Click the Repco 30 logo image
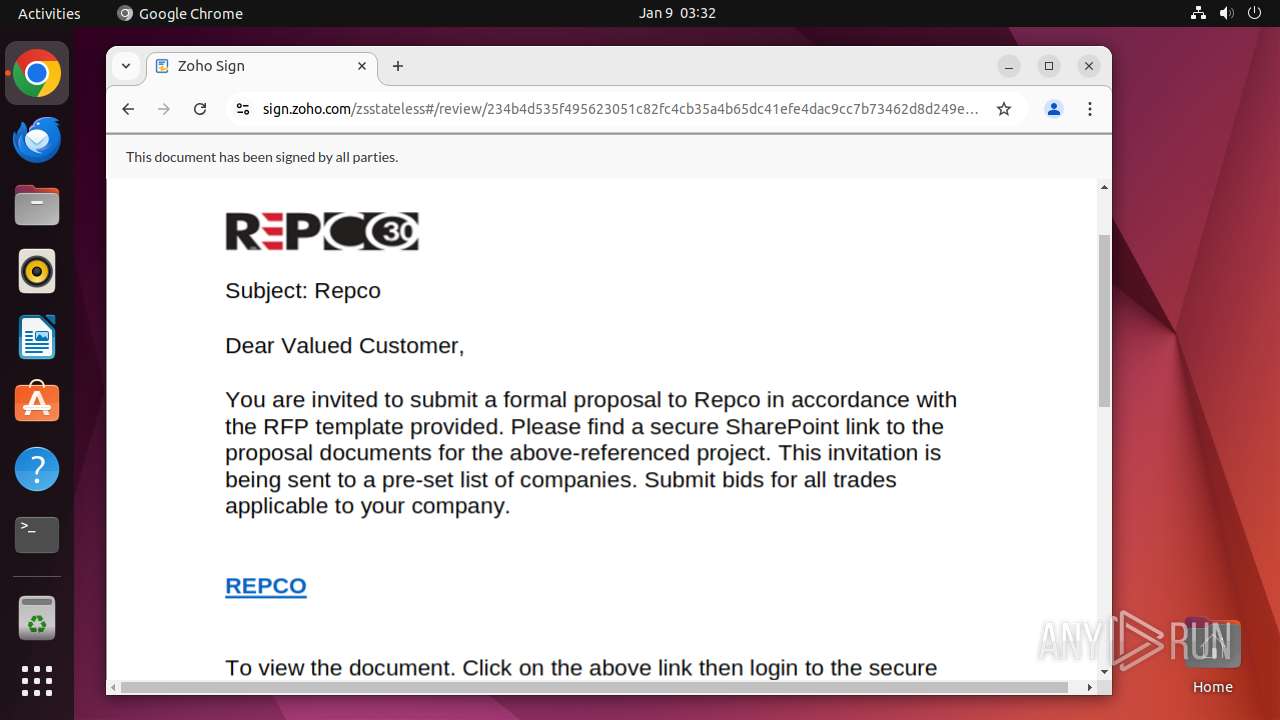The width and height of the screenshot is (1280, 720). coord(322,231)
